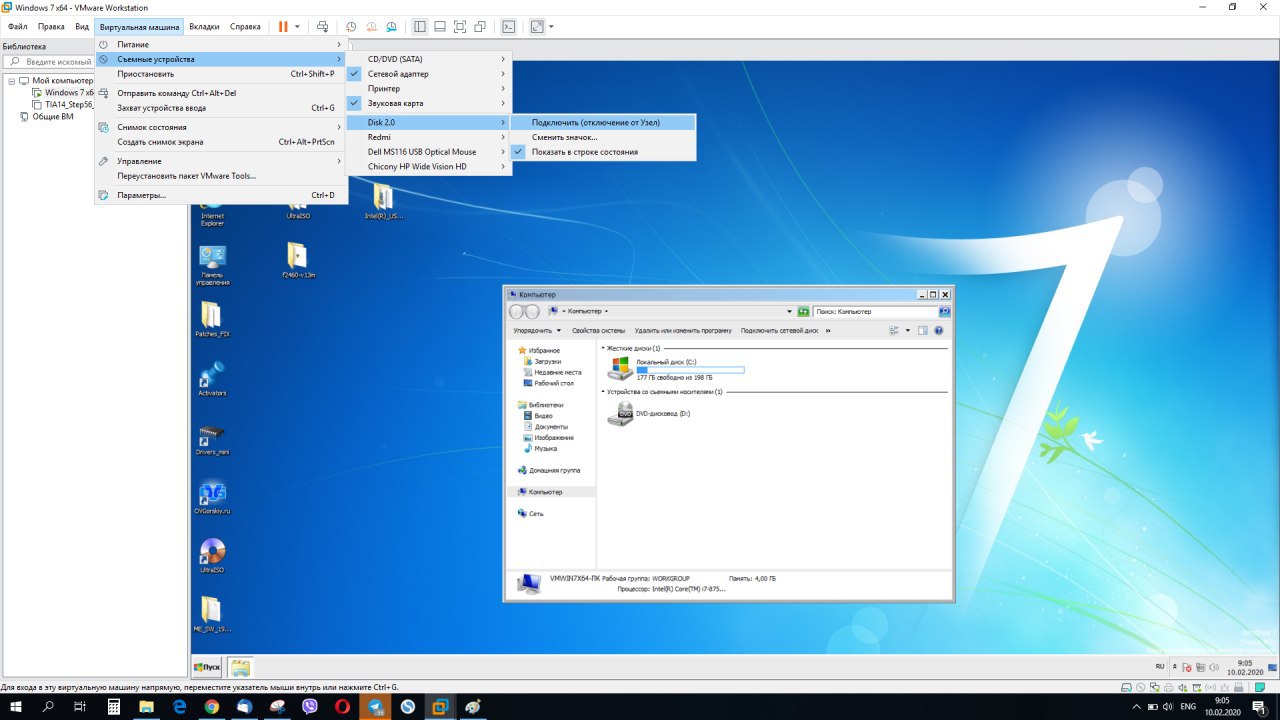Open the console view toolbar icon
The height and width of the screenshot is (720, 1280).
[x=509, y=26]
